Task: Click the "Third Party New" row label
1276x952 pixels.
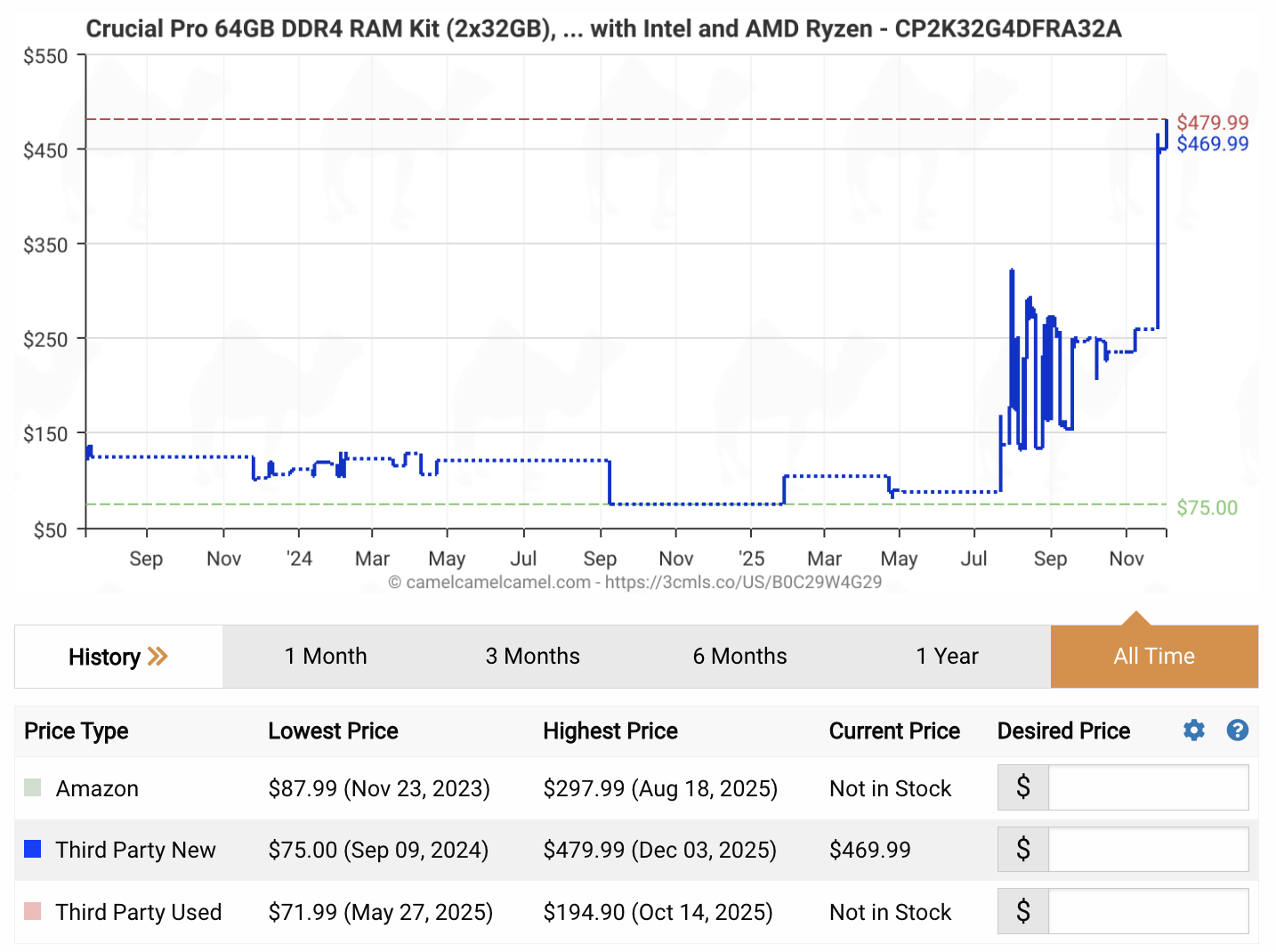Action: (x=135, y=850)
